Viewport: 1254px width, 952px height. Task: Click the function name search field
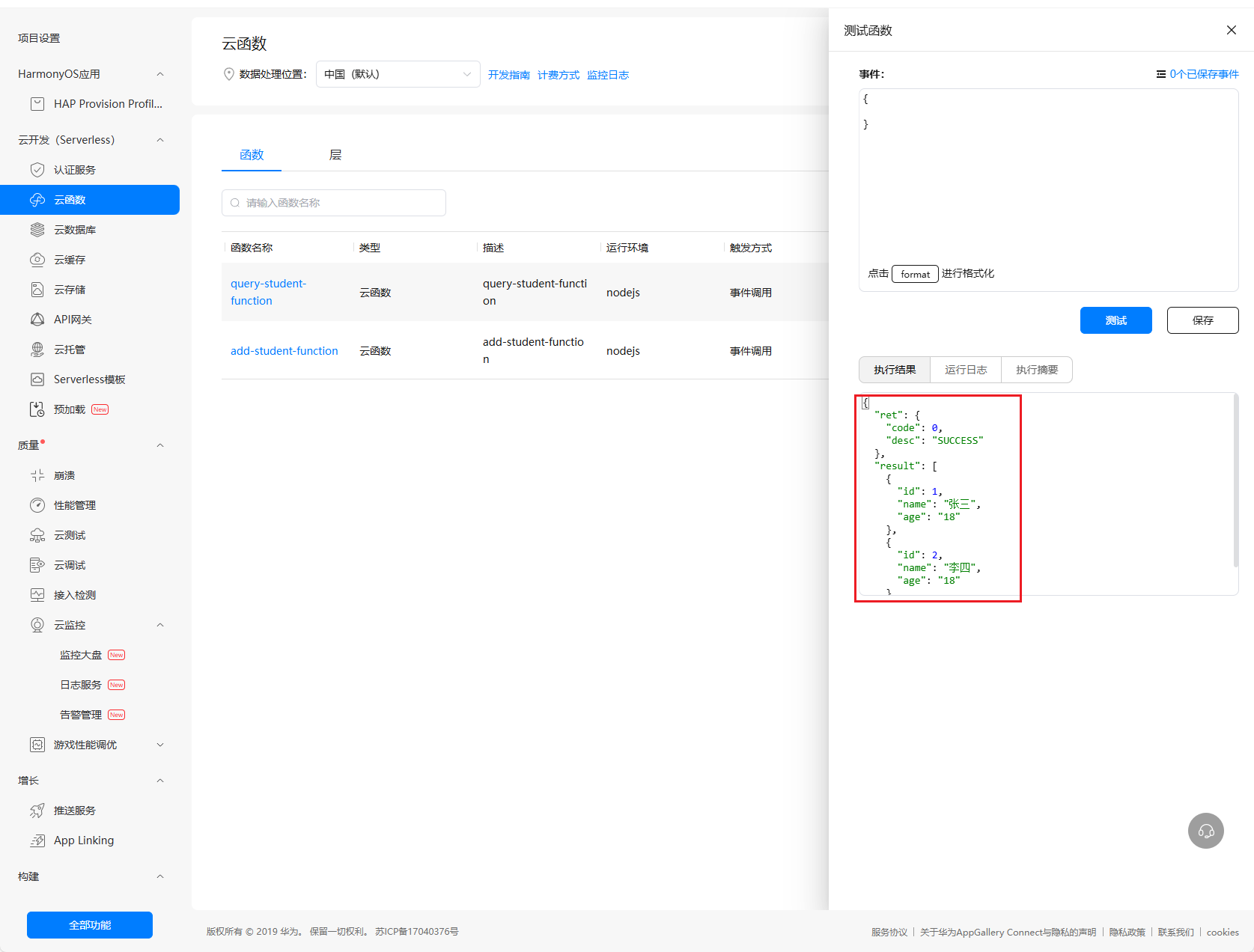[334, 203]
